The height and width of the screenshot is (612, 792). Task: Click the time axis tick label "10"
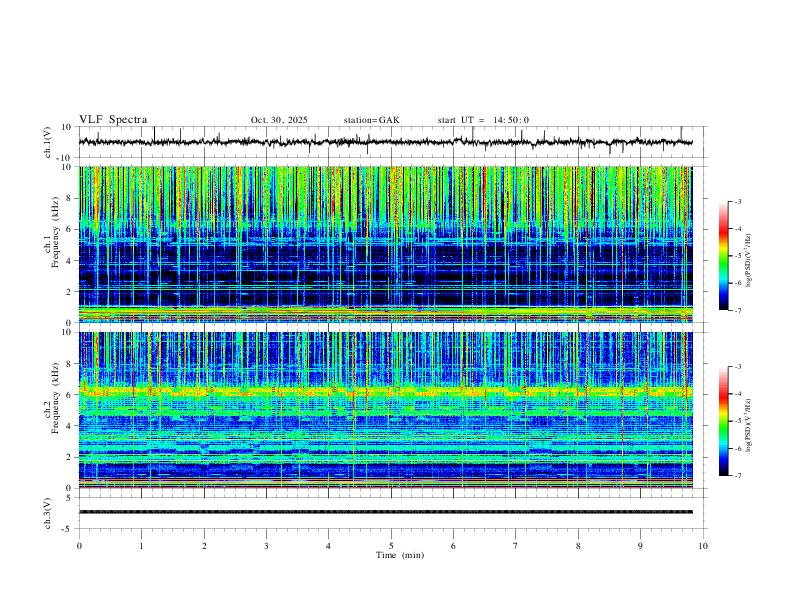coord(703,546)
